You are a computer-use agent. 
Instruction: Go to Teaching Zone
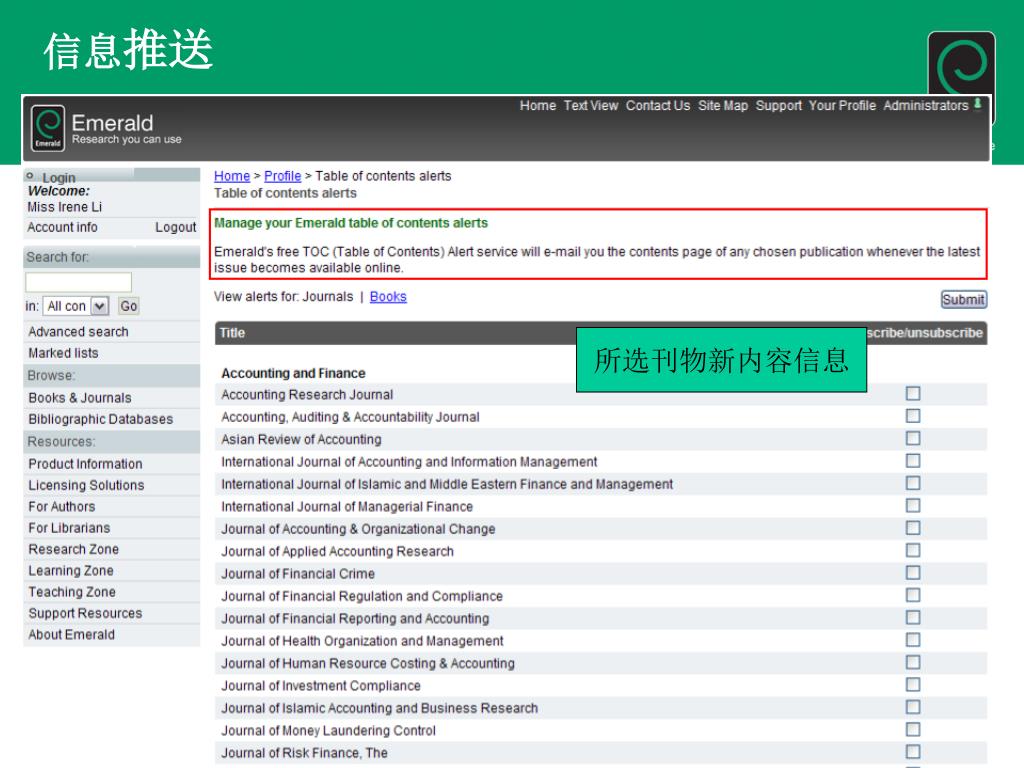pyautogui.click(x=72, y=592)
